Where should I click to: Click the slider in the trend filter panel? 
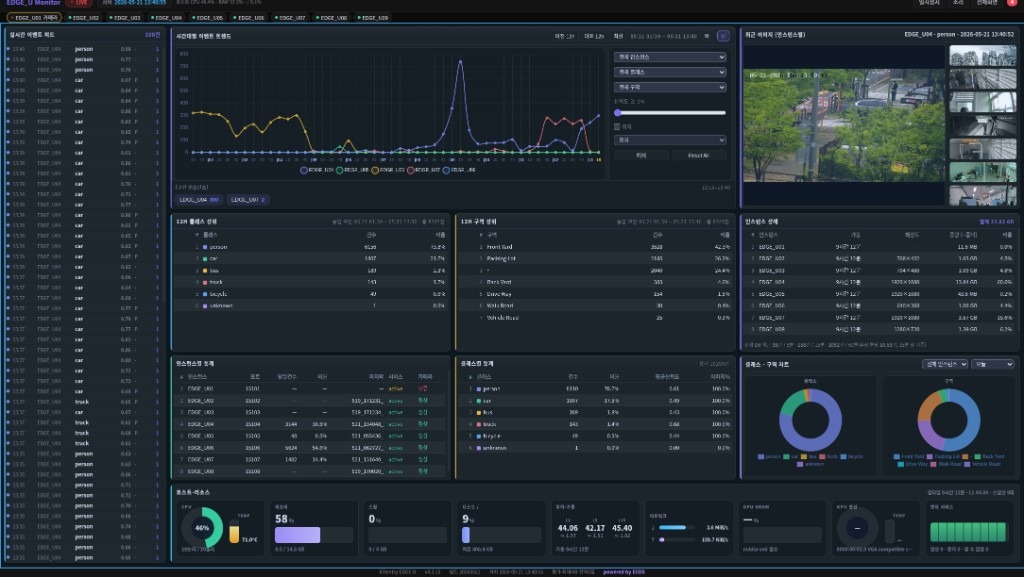coord(670,113)
